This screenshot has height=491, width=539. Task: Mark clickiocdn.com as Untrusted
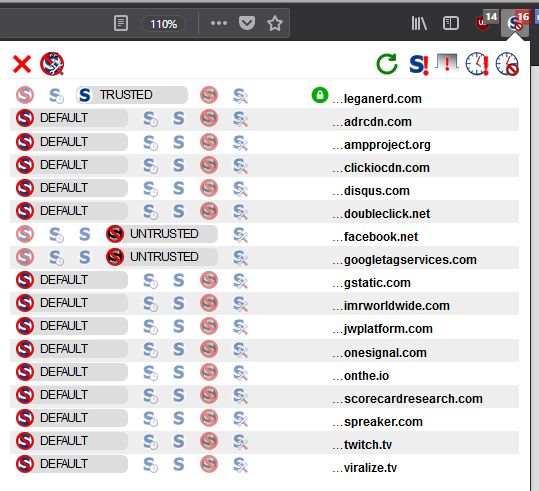tap(209, 165)
